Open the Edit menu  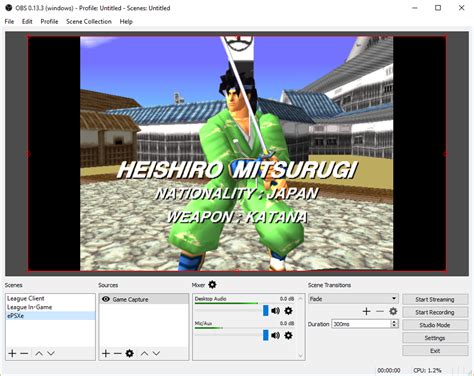click(x=27, y=22)
